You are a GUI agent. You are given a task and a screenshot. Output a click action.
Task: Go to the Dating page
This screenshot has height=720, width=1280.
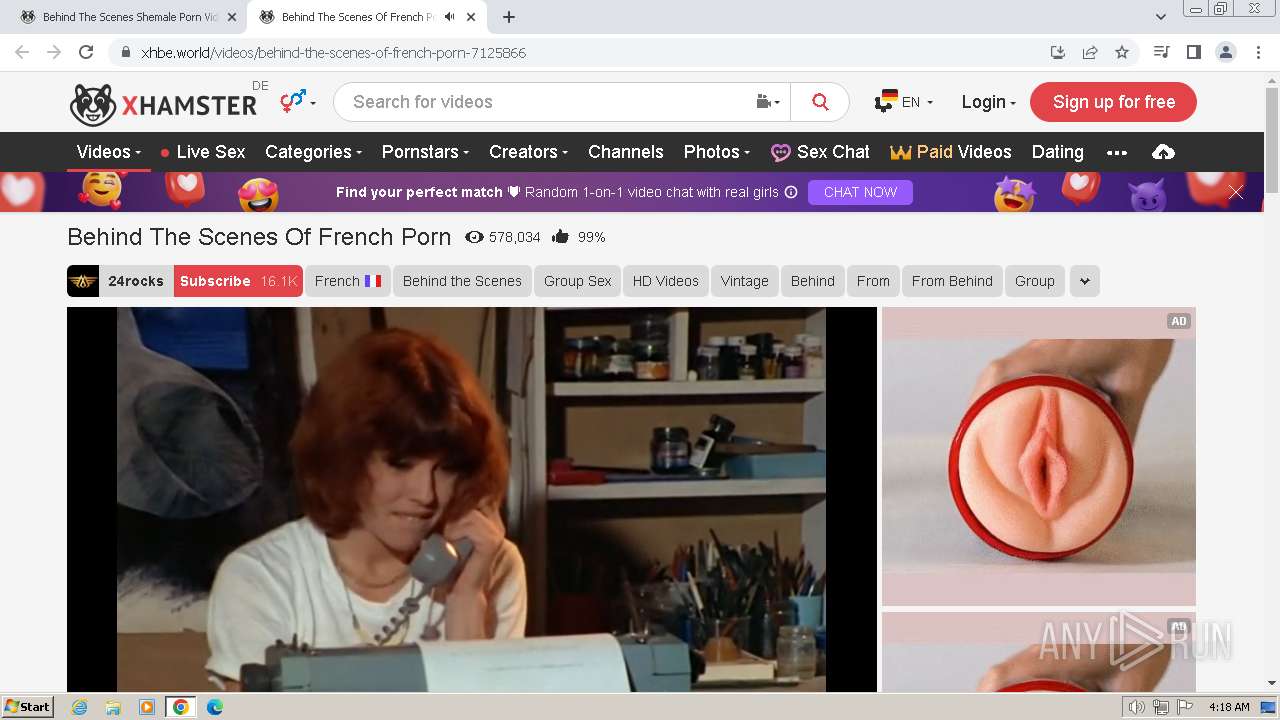click(x=1058, y=152)
